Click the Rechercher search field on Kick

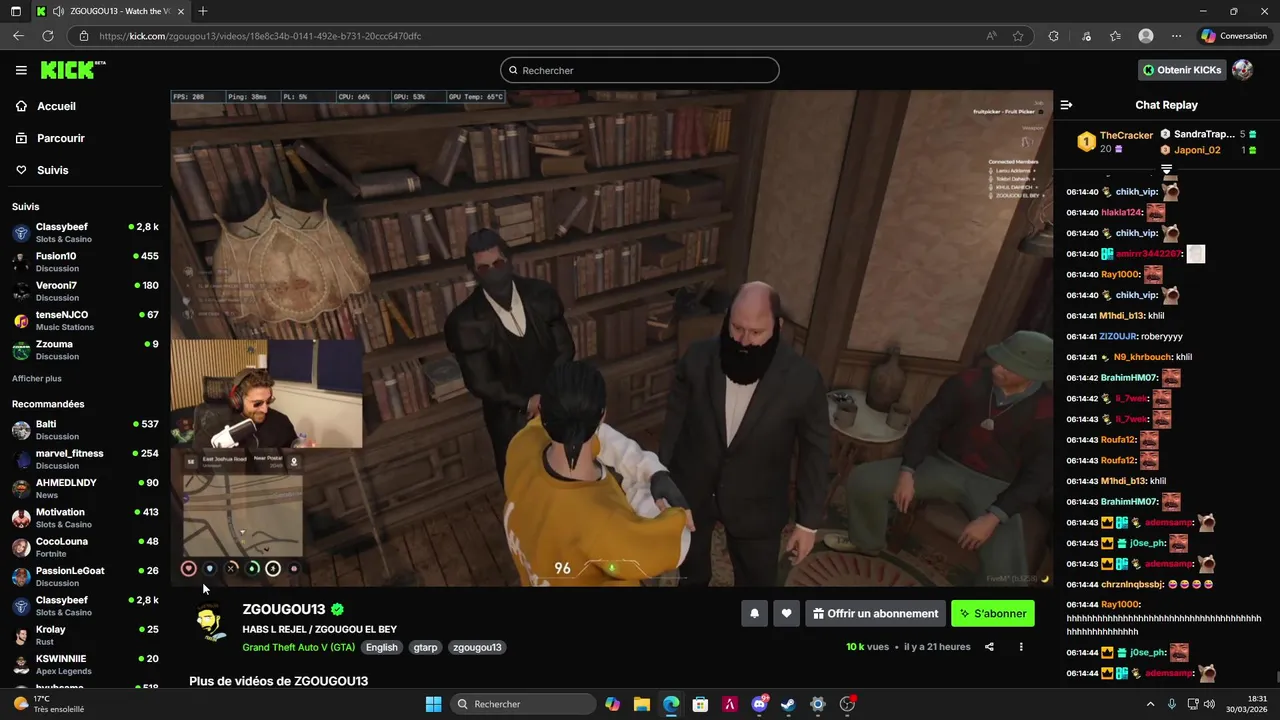(x=640, y=70)
